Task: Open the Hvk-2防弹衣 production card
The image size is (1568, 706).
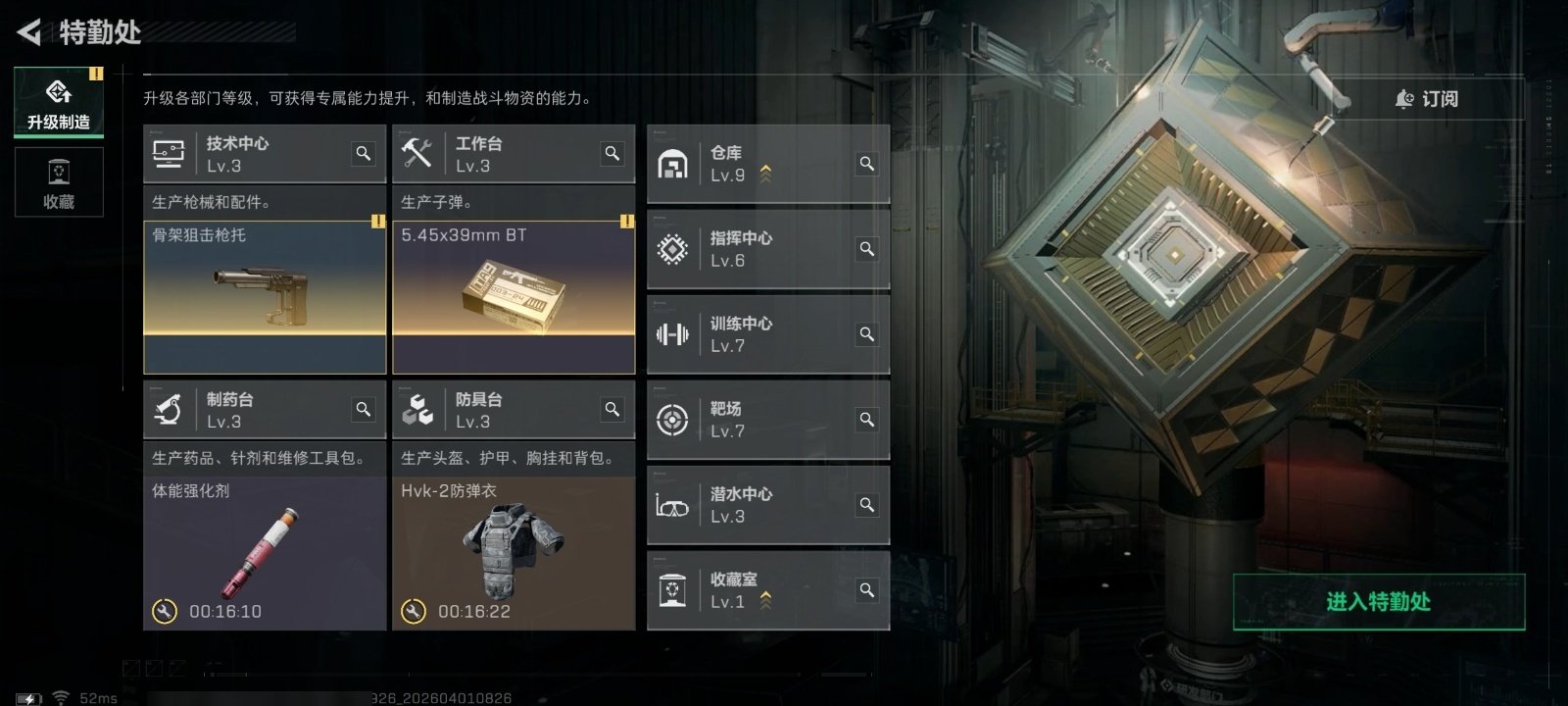Action: 514,553
